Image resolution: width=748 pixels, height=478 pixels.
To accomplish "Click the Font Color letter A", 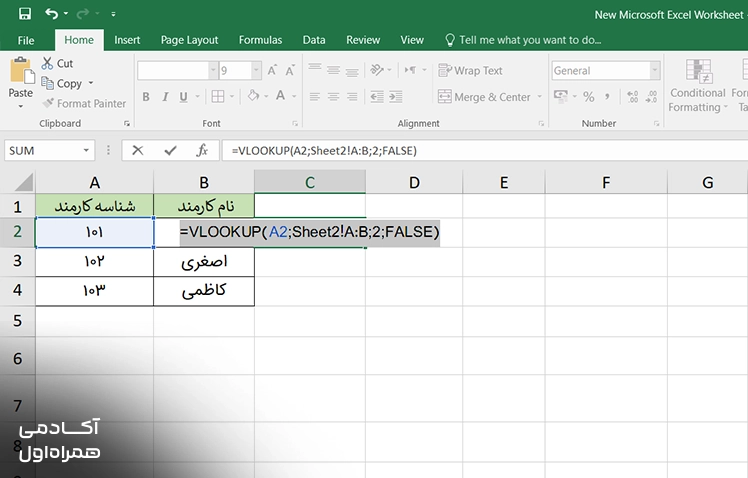I will pos(280,96).
